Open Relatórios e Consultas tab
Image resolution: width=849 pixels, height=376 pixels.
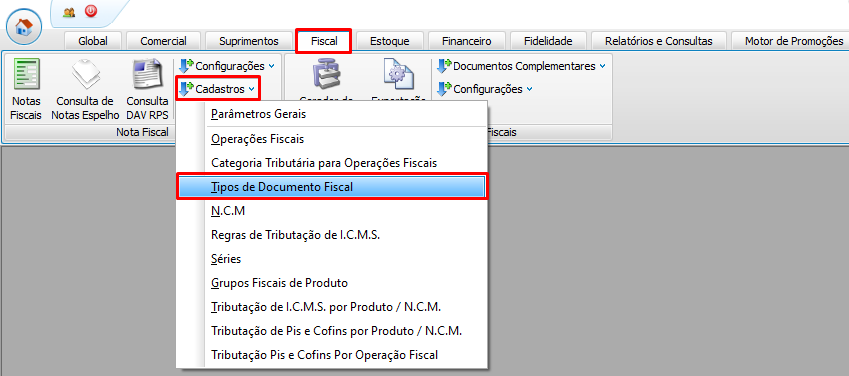coord(658,41)
